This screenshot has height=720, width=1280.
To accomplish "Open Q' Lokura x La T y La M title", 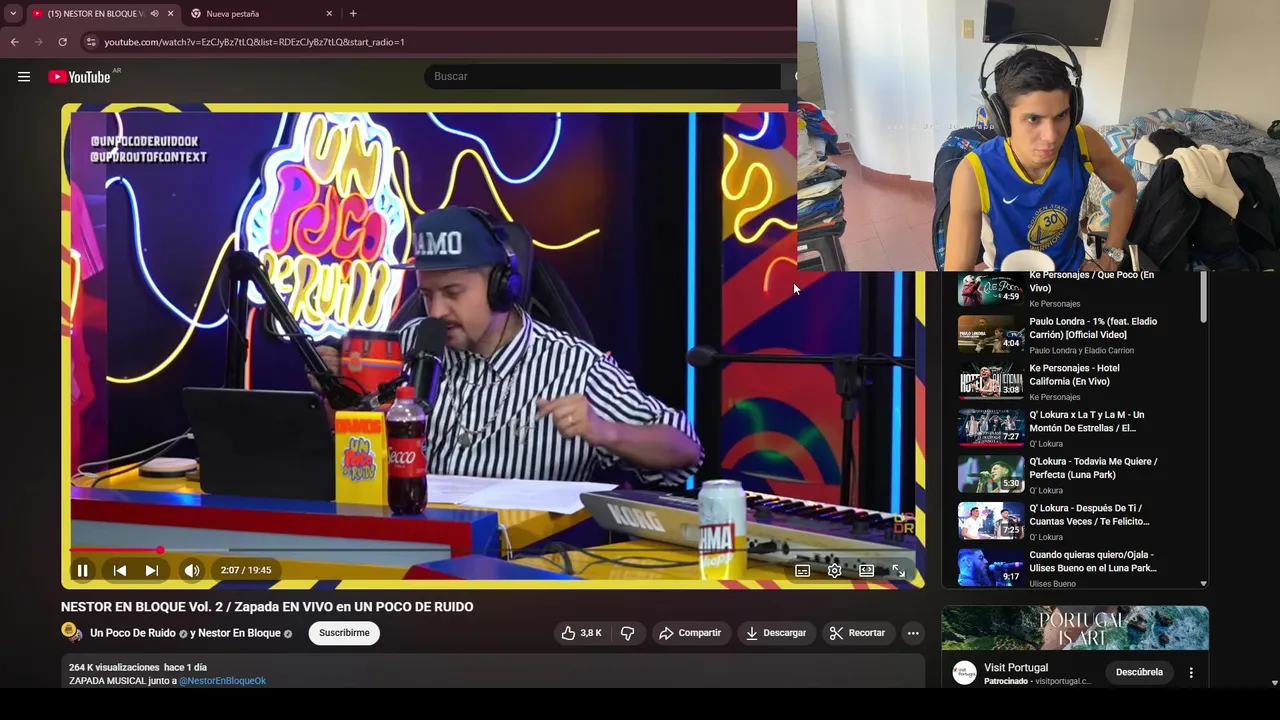I will (x=1087, y=421).
